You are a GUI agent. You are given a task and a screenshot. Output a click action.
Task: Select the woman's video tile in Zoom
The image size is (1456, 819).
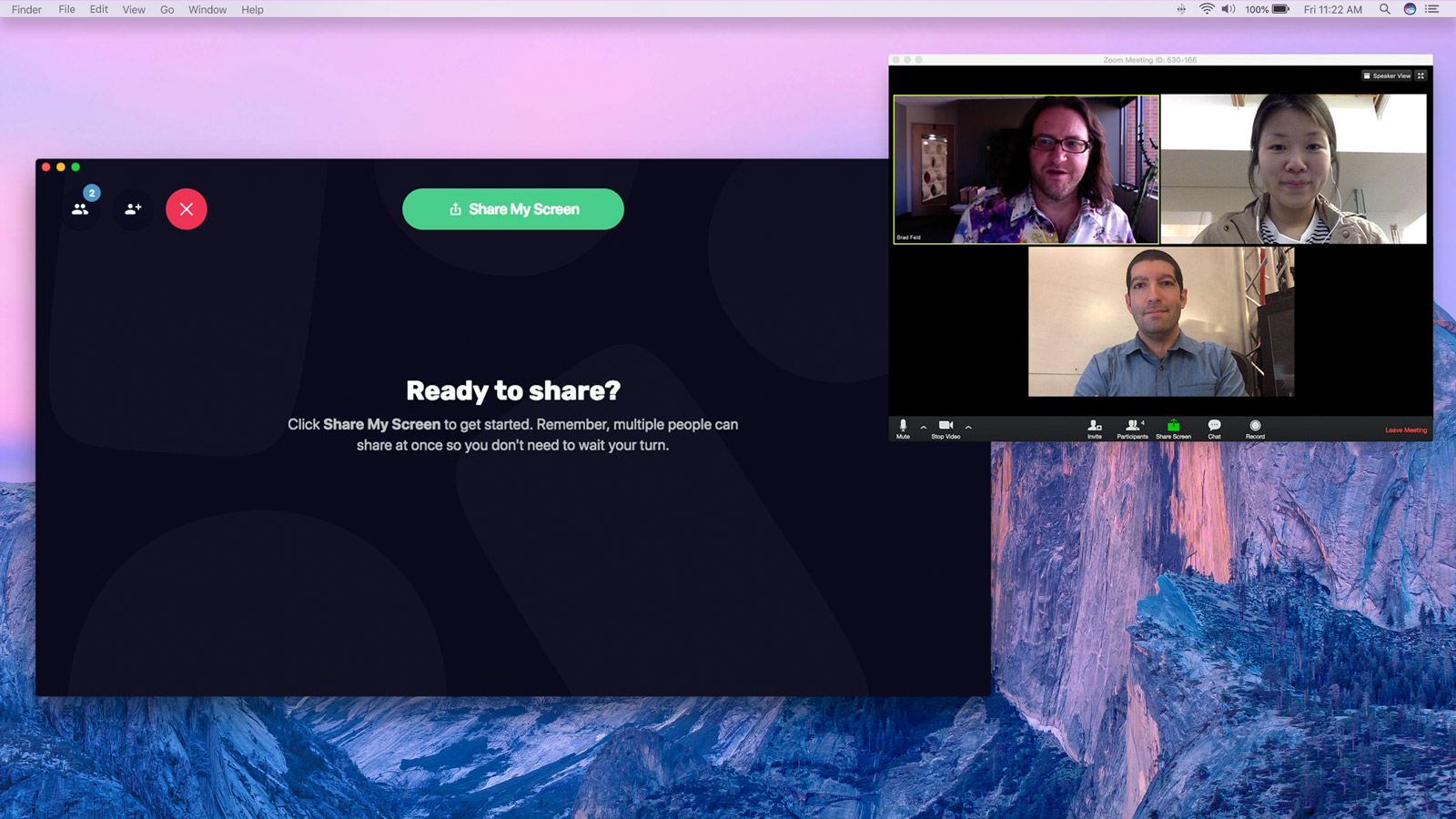[1294, 169]
